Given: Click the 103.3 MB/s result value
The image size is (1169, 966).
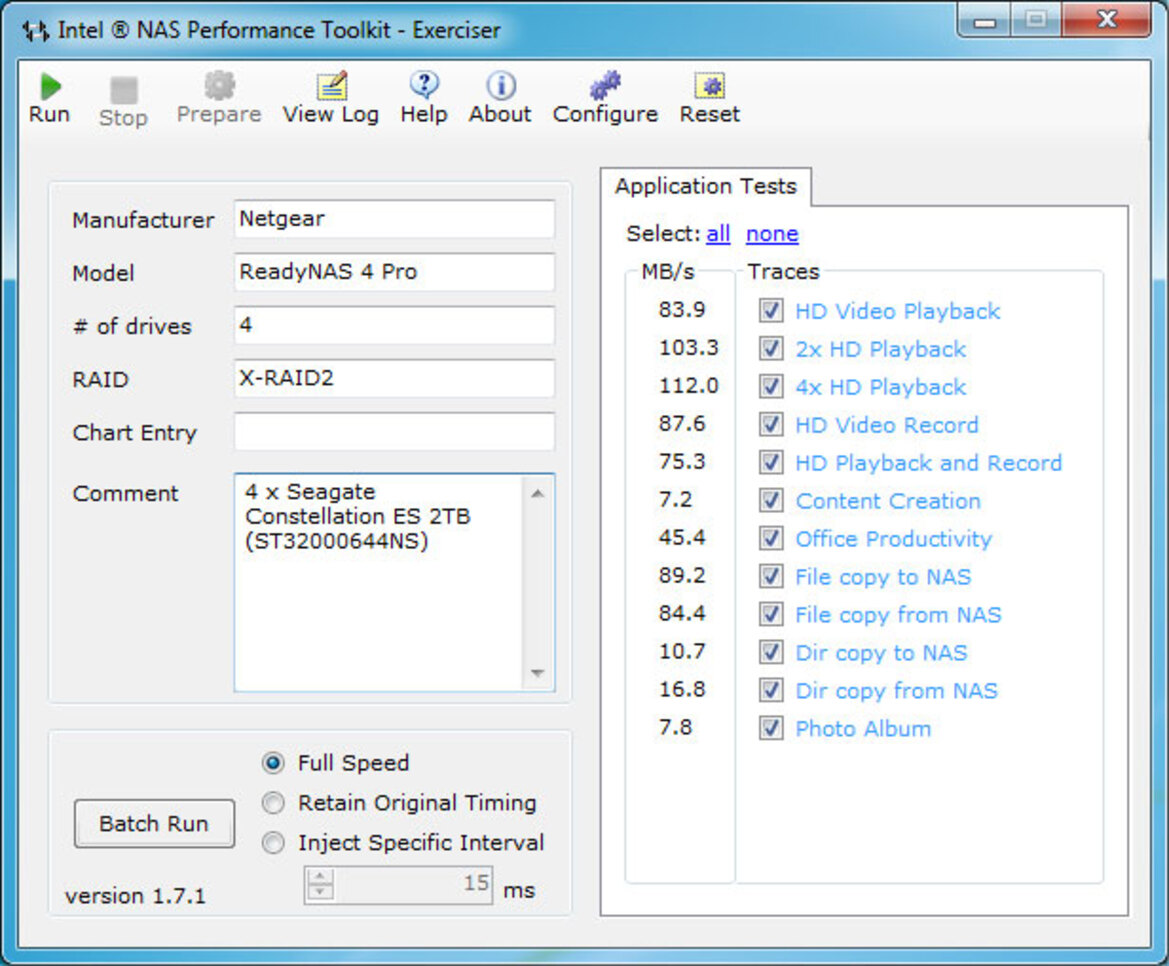Looking at the screenshot, I should 688,347.
